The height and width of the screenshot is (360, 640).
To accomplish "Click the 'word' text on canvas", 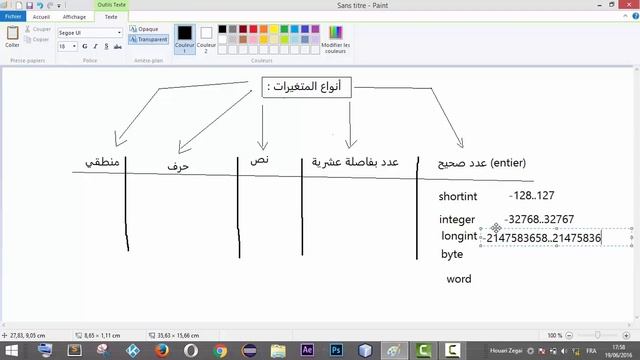I will point(459,279).
